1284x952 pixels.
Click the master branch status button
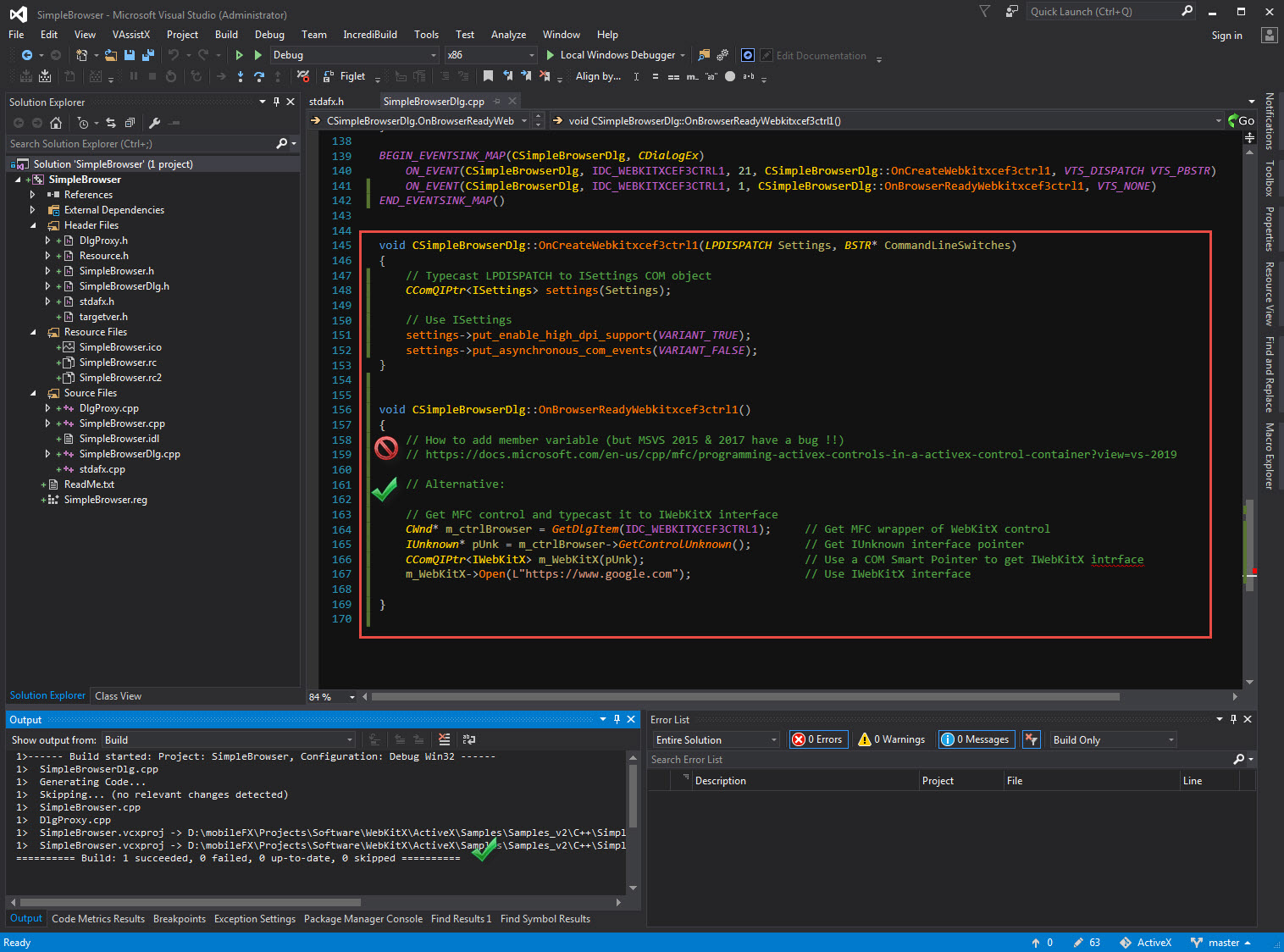pyautogui.click(x=1220, y=943)
